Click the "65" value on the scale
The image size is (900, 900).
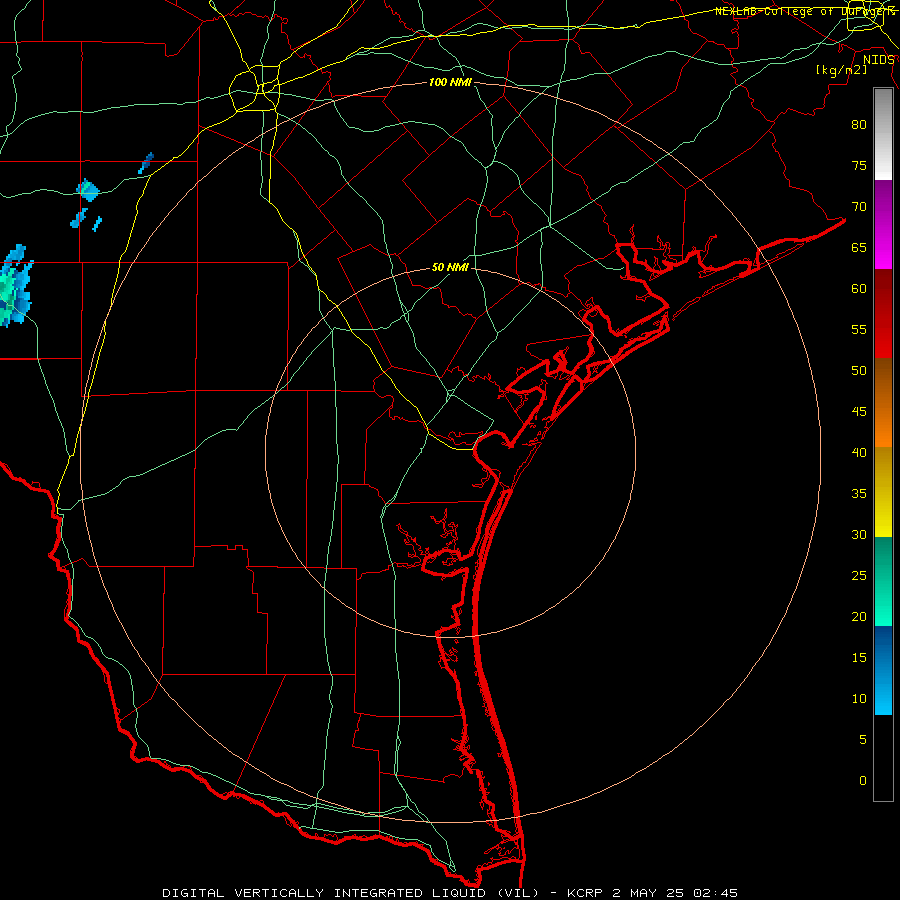pyautogui.click(x=859, y=248)
